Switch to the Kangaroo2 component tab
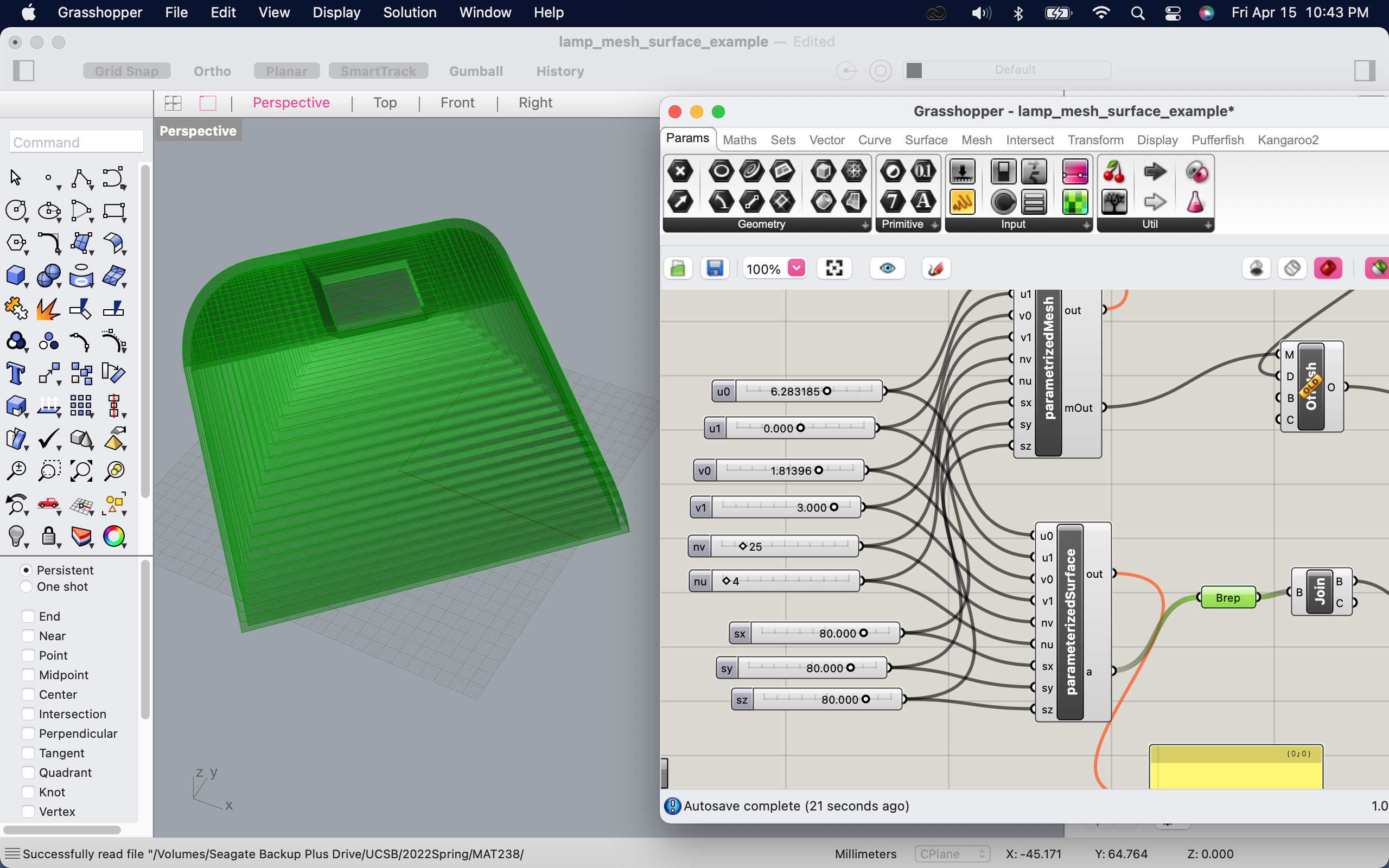This screenshot has width=1389, height=868. [x=1288, y=140]
